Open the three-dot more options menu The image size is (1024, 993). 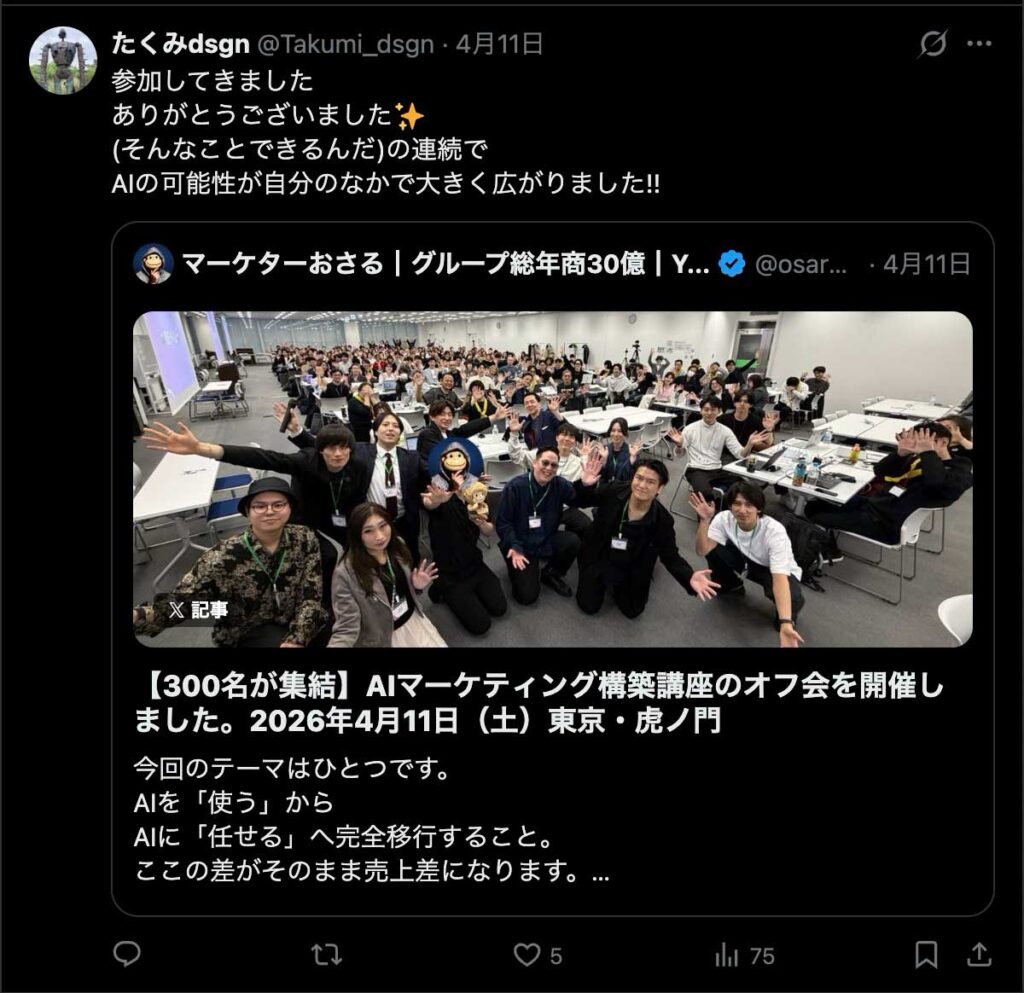point(979,44)
